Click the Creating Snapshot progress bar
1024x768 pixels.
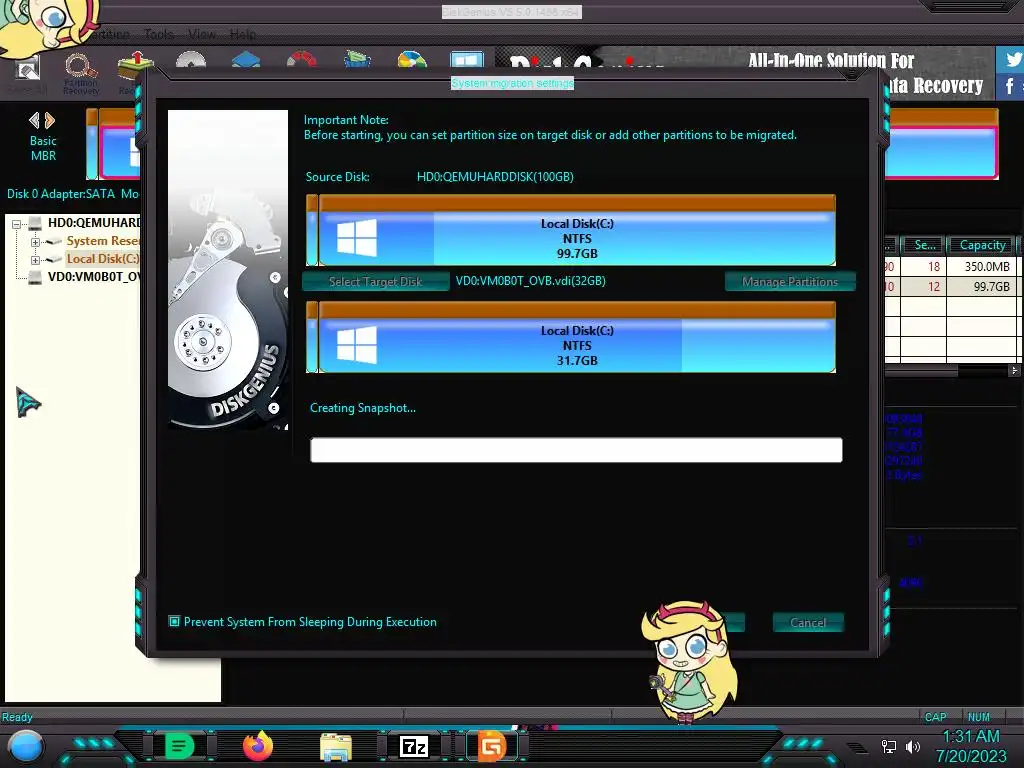pyautogui.click(x=576, y=450)
